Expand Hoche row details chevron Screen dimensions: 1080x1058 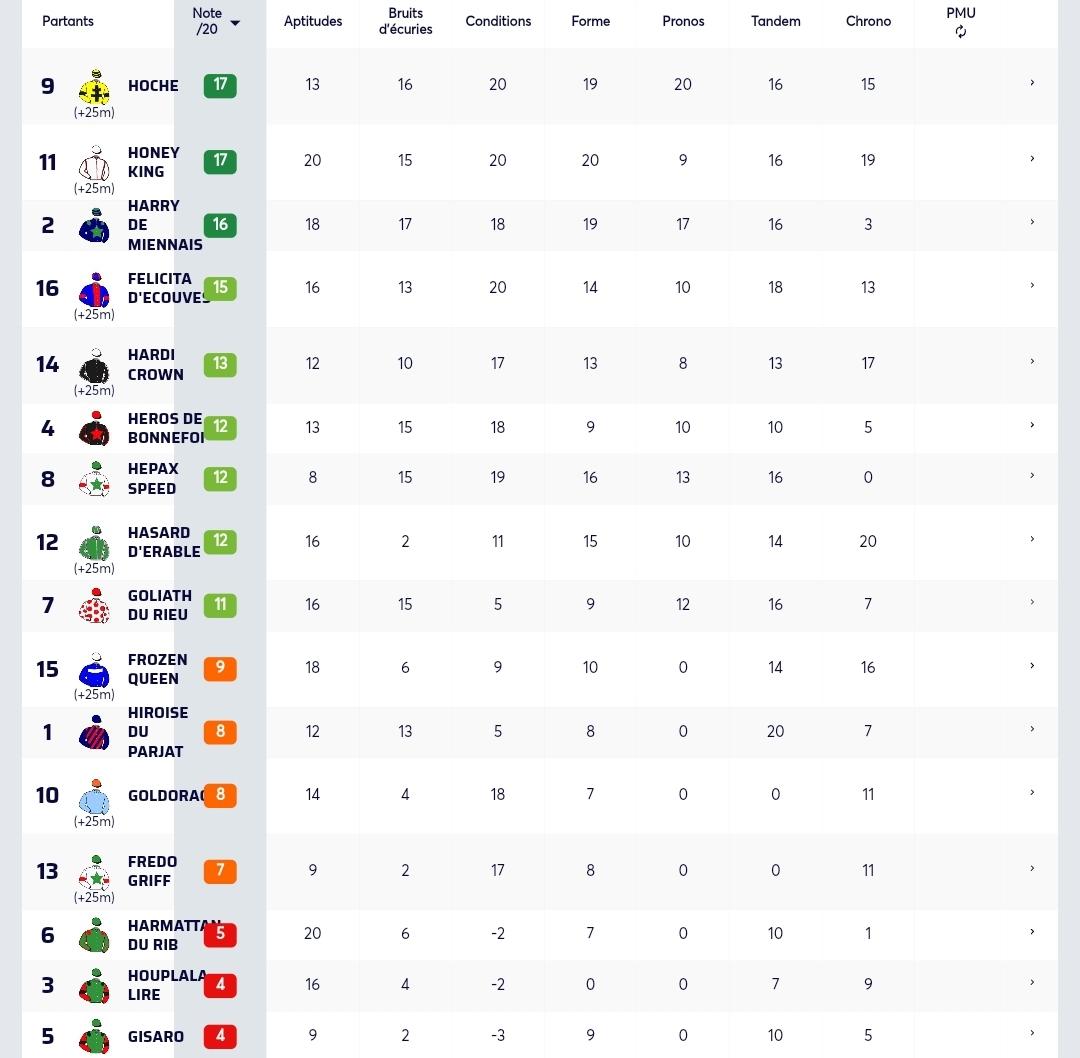[x=1032, y=83]
